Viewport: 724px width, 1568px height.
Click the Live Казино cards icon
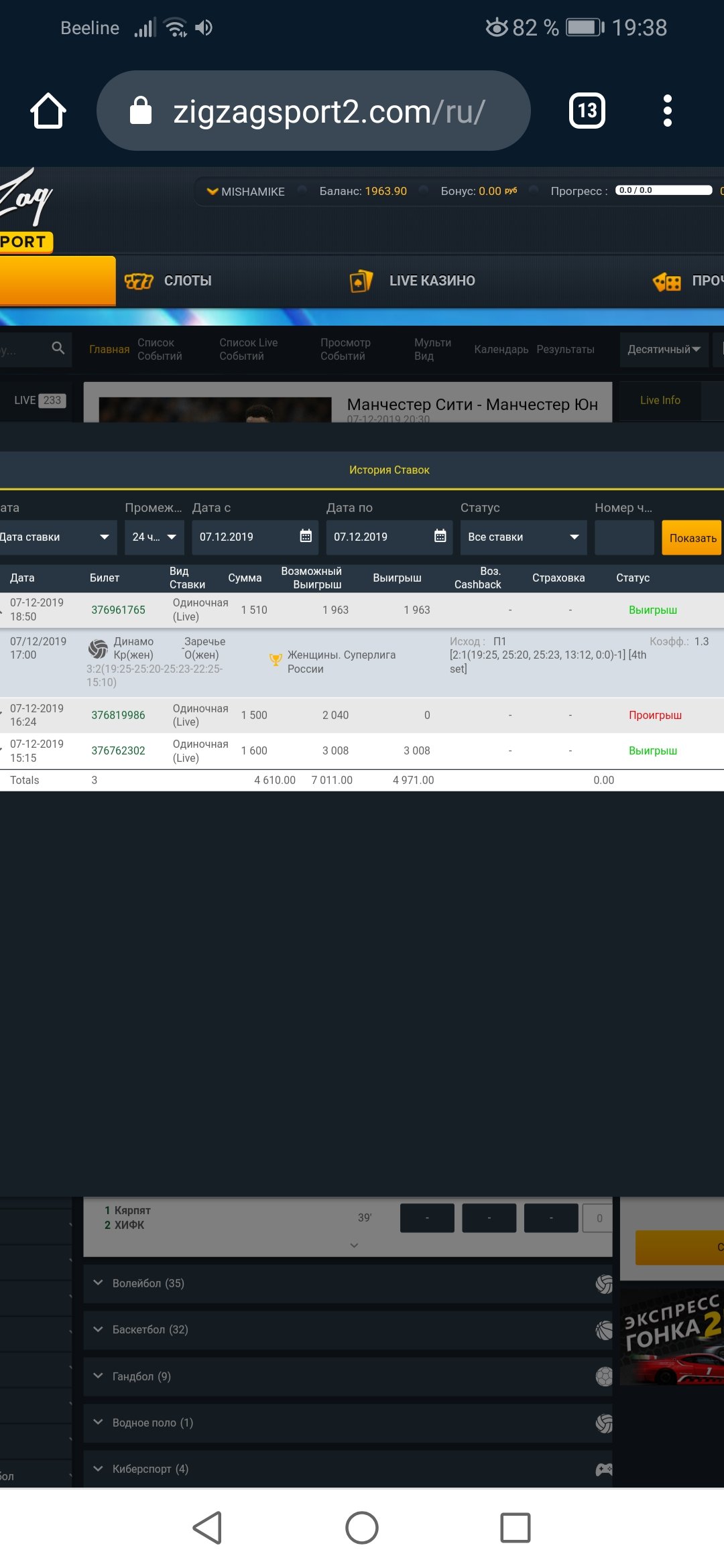pyautogui.click(x=361, y=281)
